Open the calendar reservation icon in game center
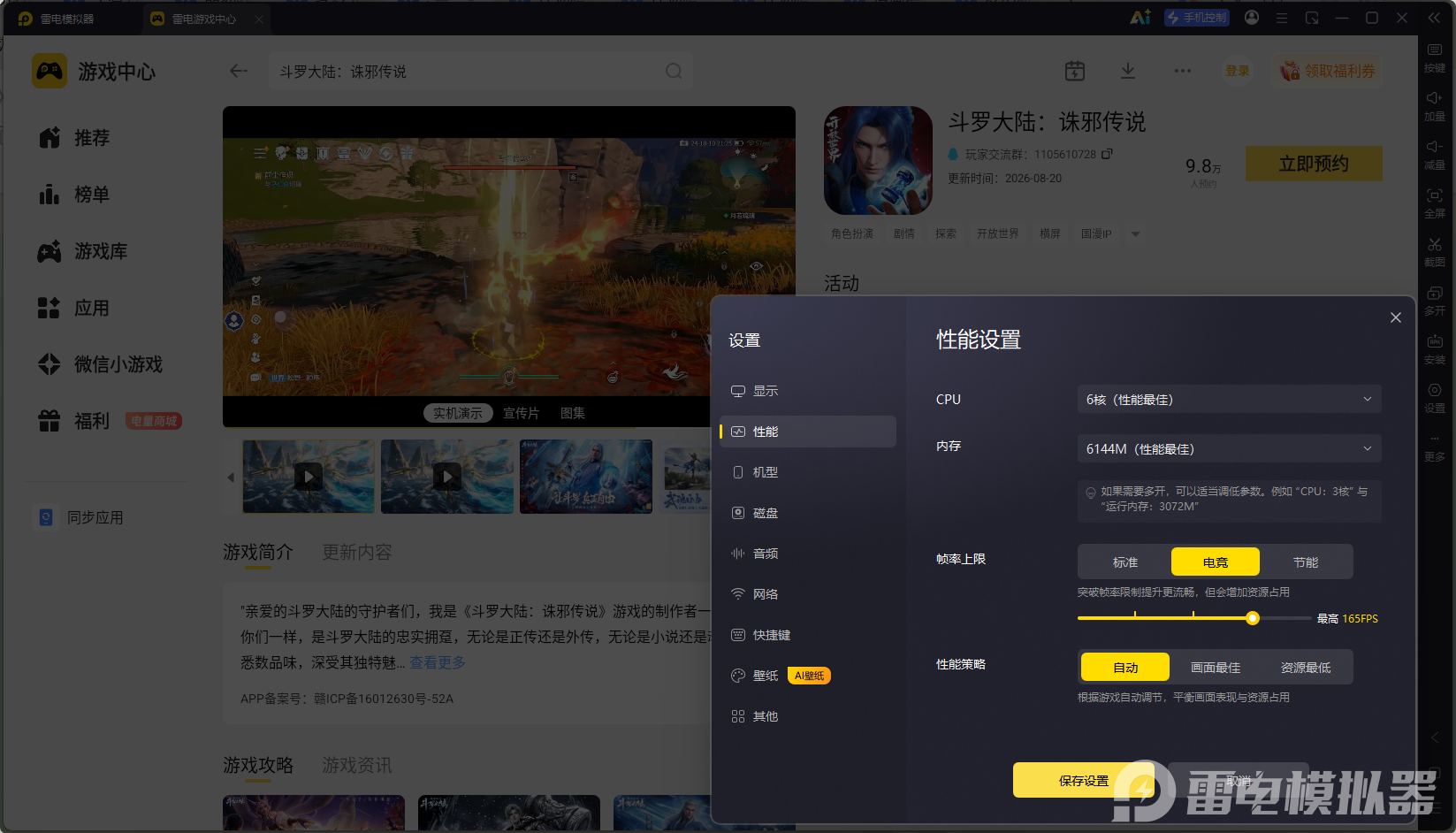The height and width of the screenshot is (833, 1456). [1075, 71]
